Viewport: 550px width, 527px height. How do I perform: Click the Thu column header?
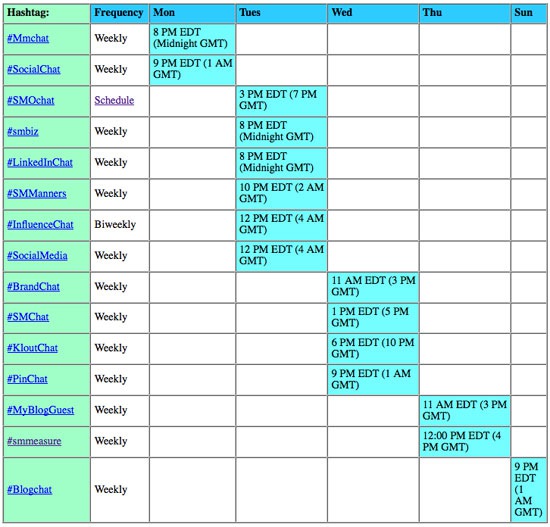click(x=465, y=13)
